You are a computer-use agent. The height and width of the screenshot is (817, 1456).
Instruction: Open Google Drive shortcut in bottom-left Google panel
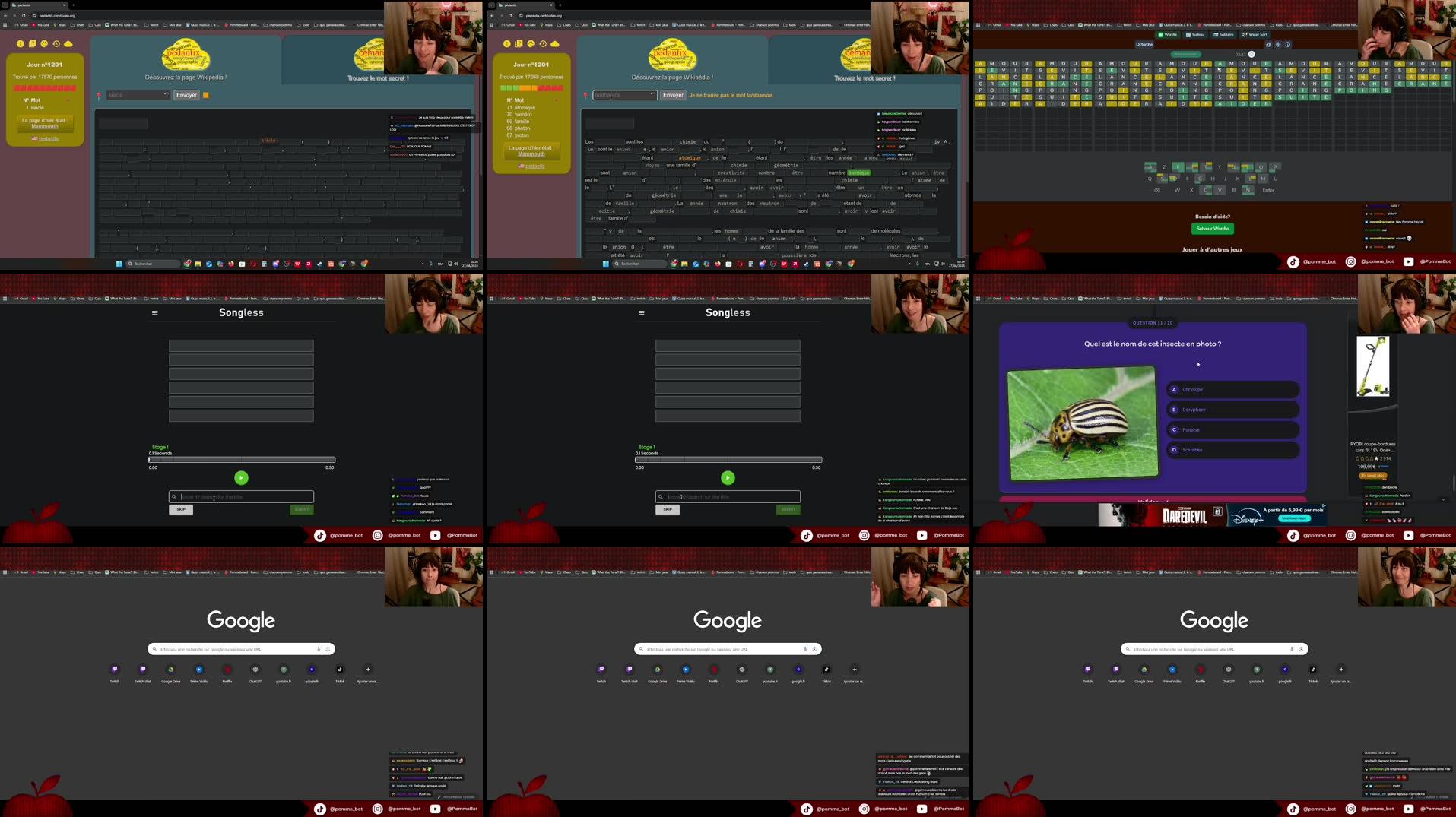[x=171, y=673]
